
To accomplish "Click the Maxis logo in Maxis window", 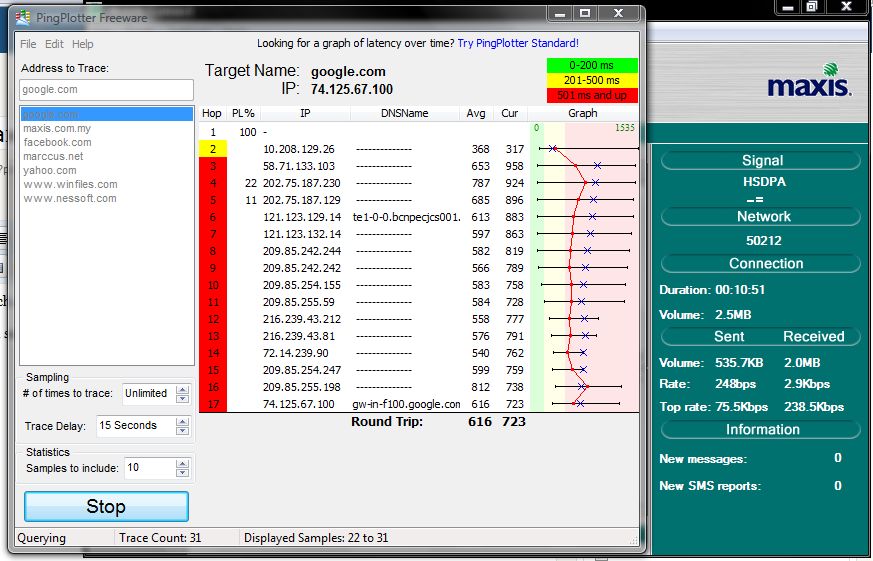I will coord(810,81).
